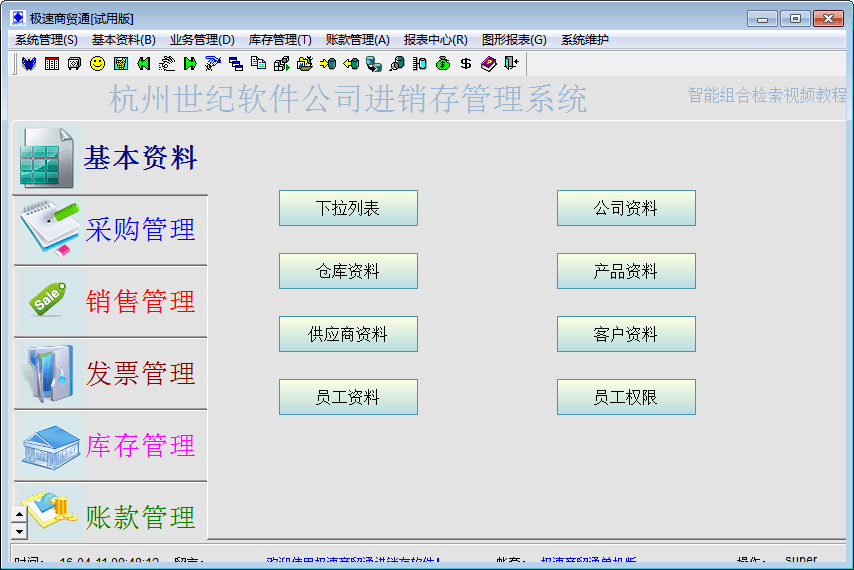Viewport: 854px width, 570px height.
Task: Click the 供应商资料 button
Action: click(x=348, y=334)
